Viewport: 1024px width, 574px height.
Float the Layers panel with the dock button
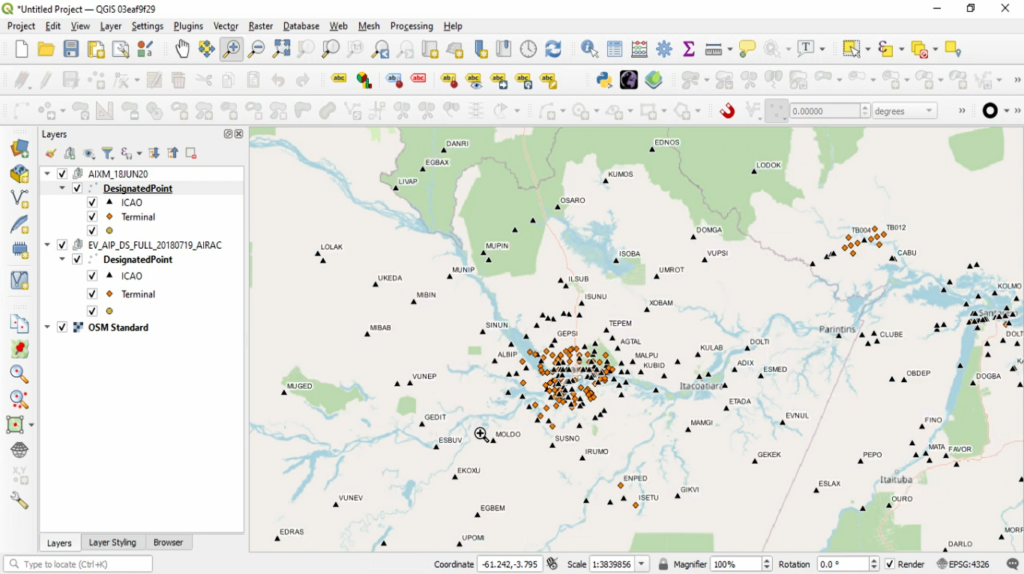coord(228,134)
